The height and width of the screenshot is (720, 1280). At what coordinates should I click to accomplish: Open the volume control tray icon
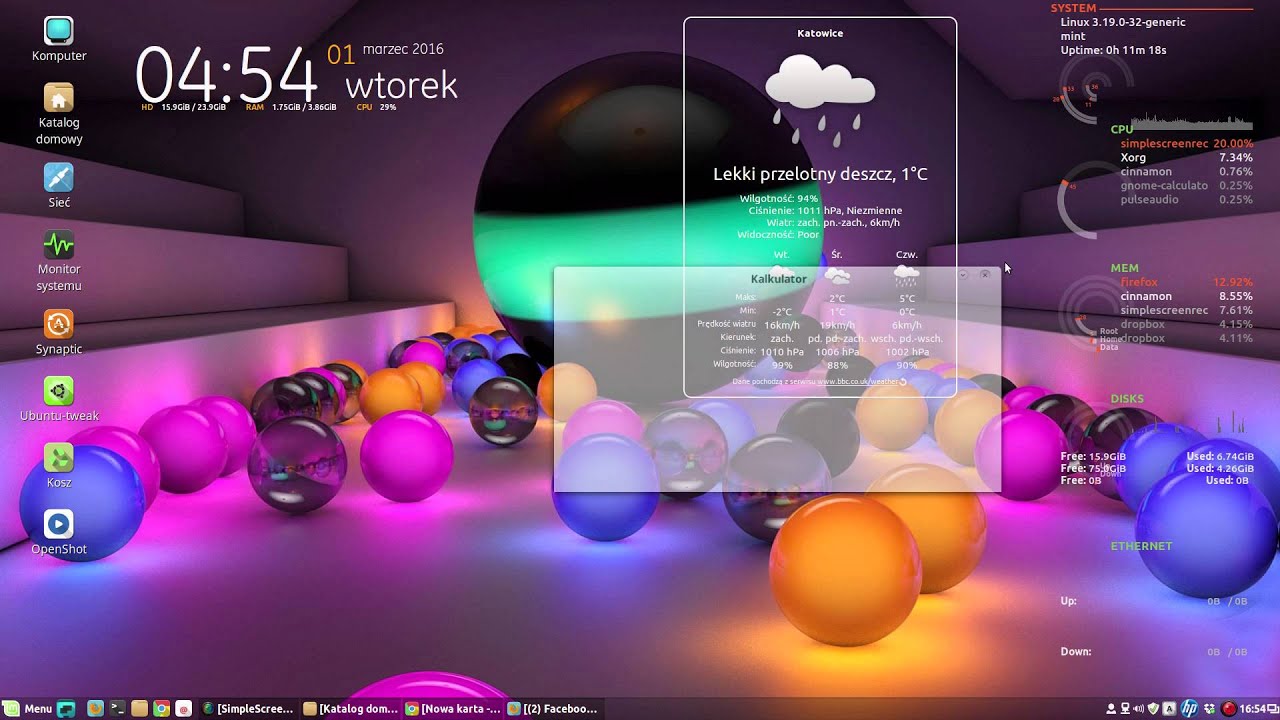coord(1138,709)
